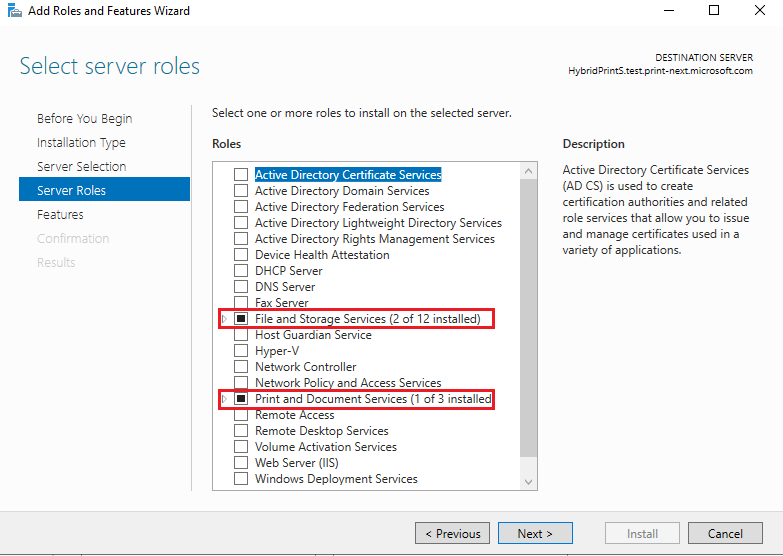Click the Roles list scrollbar thumb
783x556 pixels.
point(528,318)
